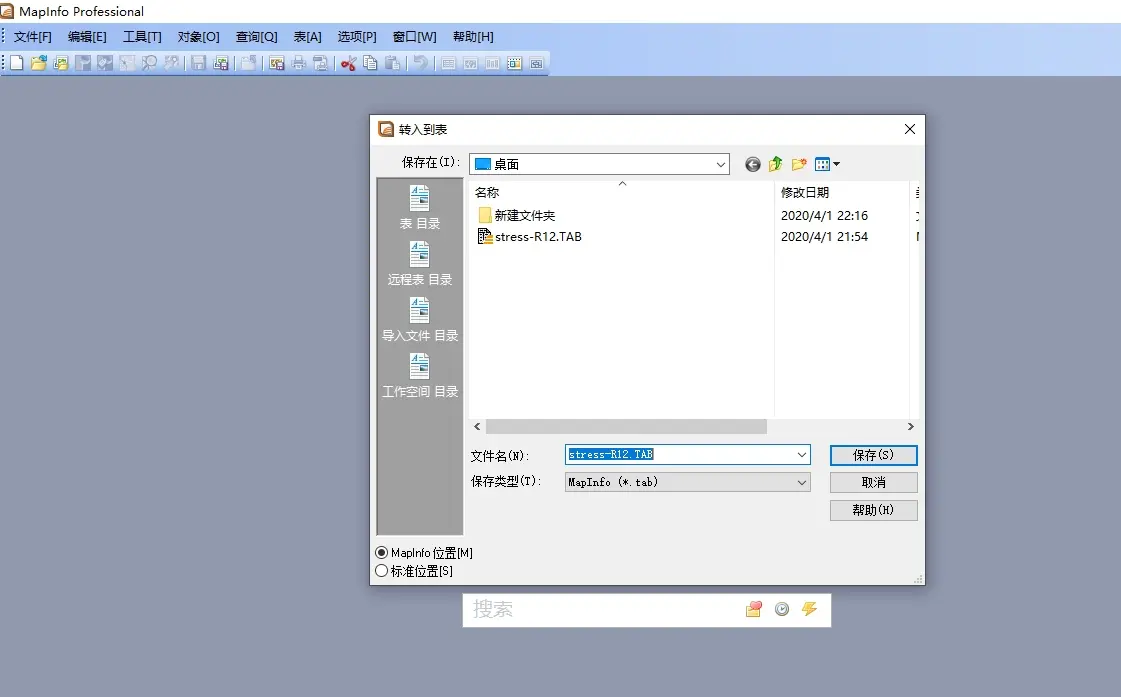1121x697 pixels.
Task: Open the 帮助[H] menu
Action: click(x=473, y=36)
